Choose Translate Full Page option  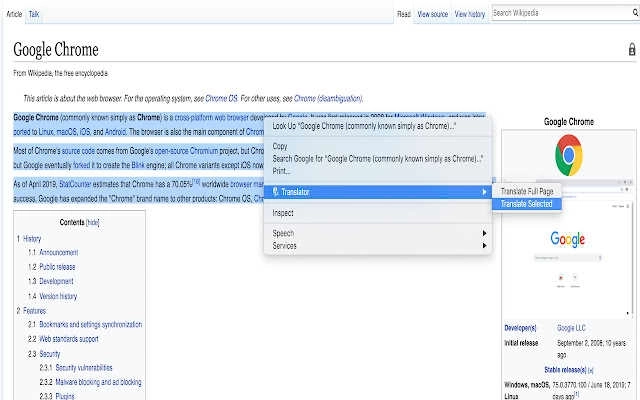click(x=527, y=191)
